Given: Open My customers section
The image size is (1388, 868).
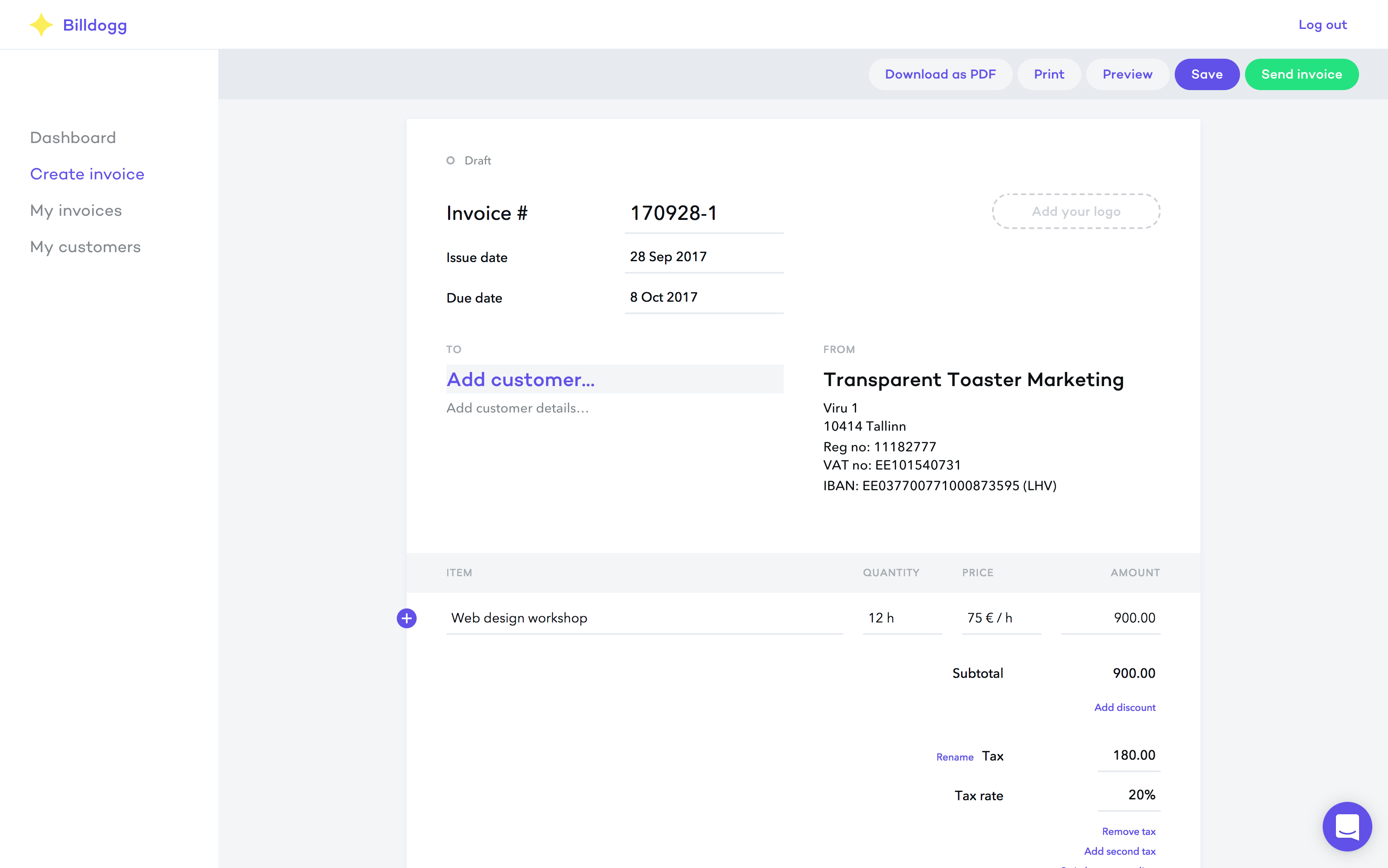Looking at the screenshot, I should [x=85, y=247].
